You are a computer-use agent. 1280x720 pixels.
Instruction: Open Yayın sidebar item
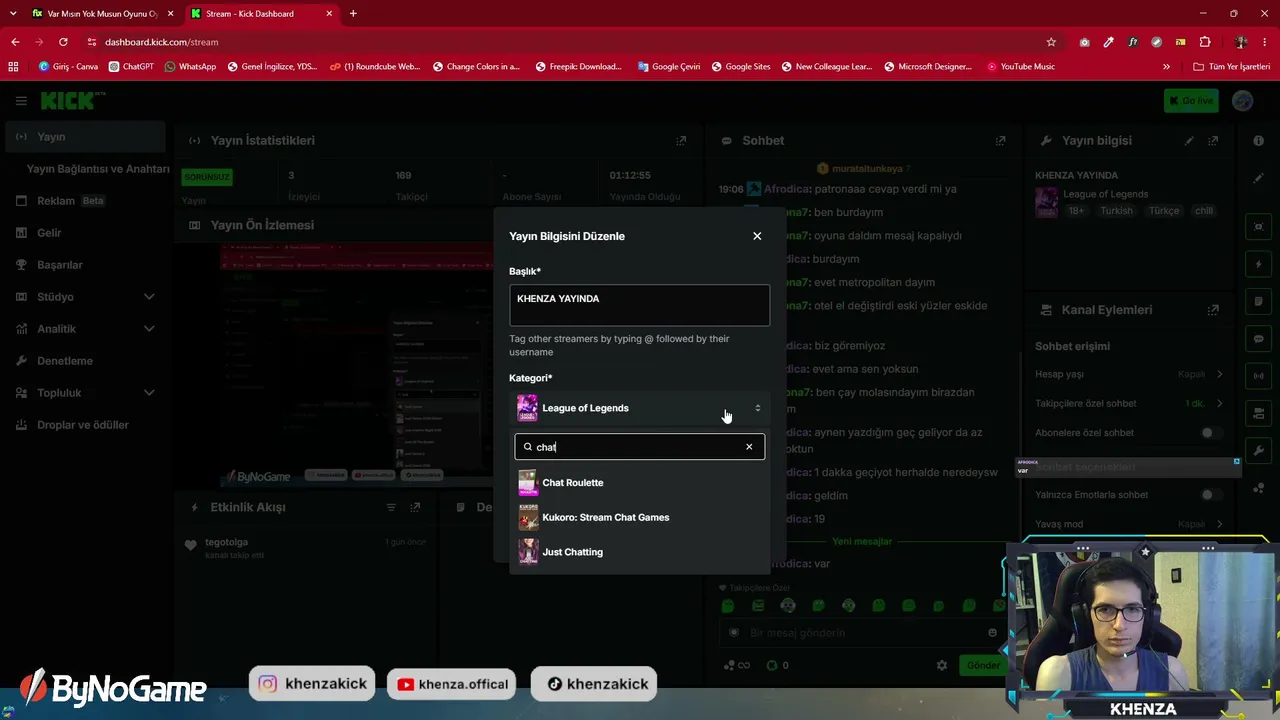tap(84, 137)
